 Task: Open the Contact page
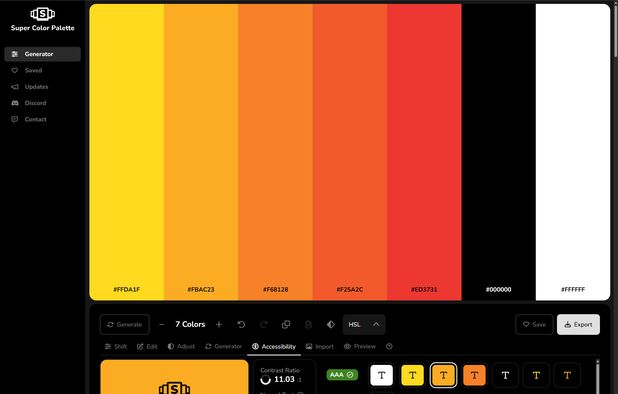pyautogui.click(x=43, y=119)
